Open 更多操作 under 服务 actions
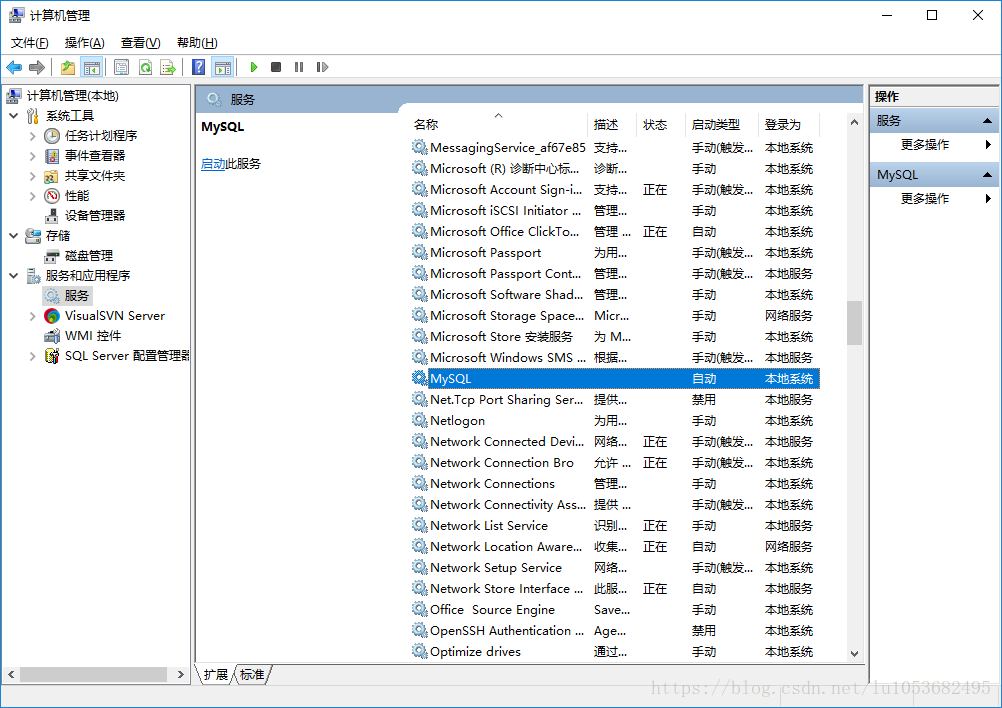The width and height of the screenshot is (1002, 708). point(925,144)
